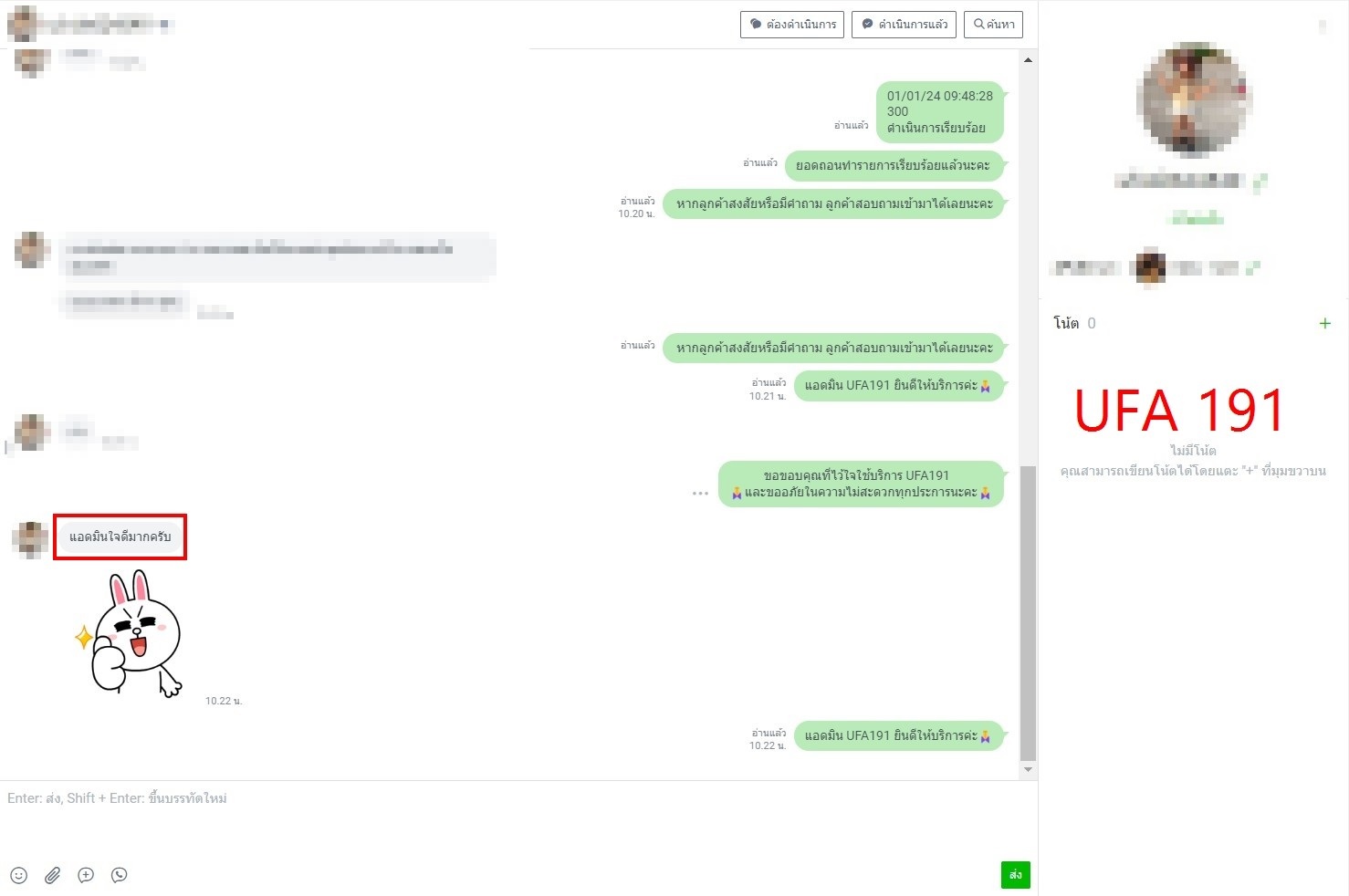Open the ค้นหา search button
The height and width of the screenshot is (896, 1349).
click(993, 25)
